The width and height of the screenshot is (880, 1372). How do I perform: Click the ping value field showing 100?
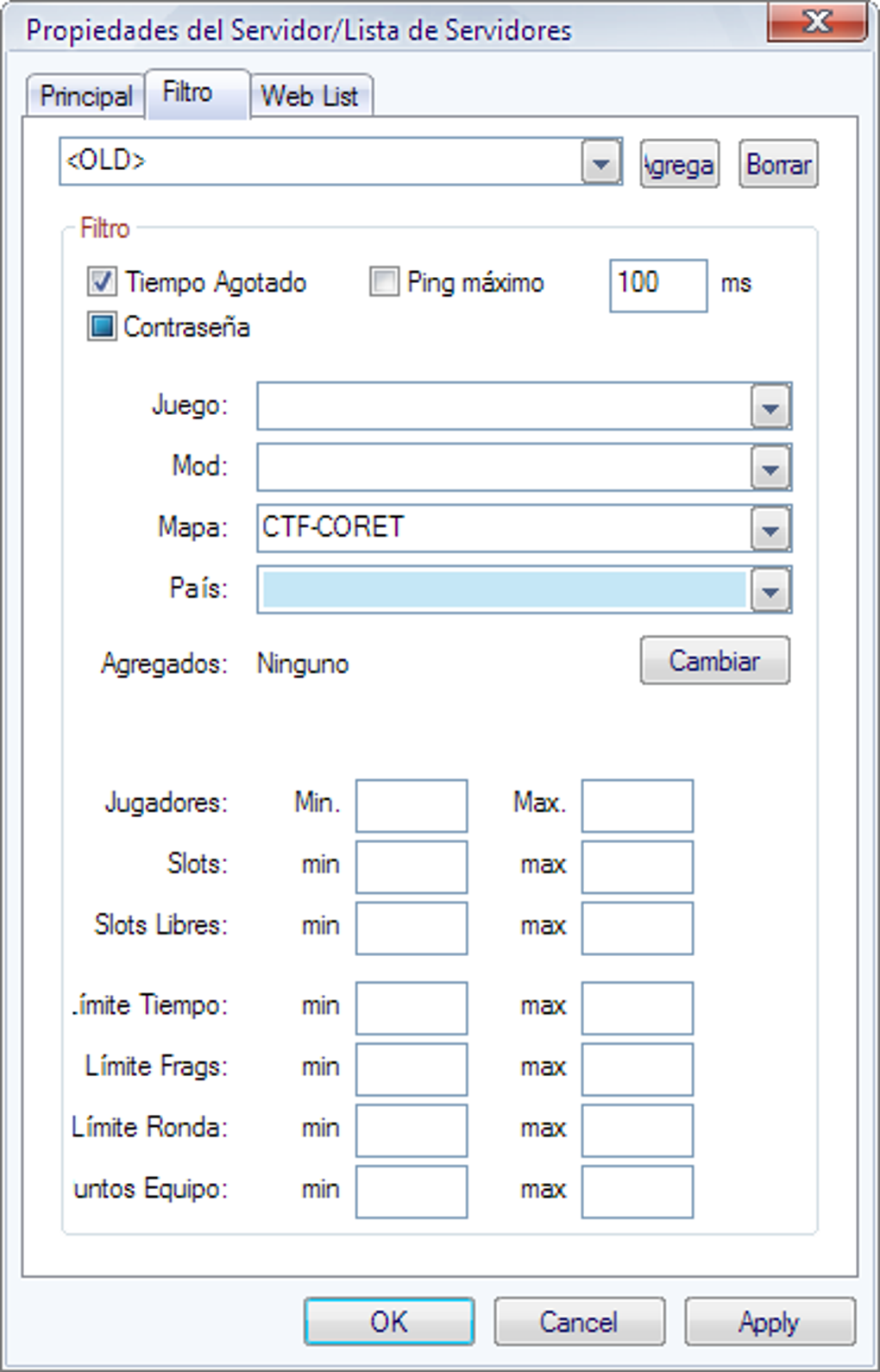657,285
